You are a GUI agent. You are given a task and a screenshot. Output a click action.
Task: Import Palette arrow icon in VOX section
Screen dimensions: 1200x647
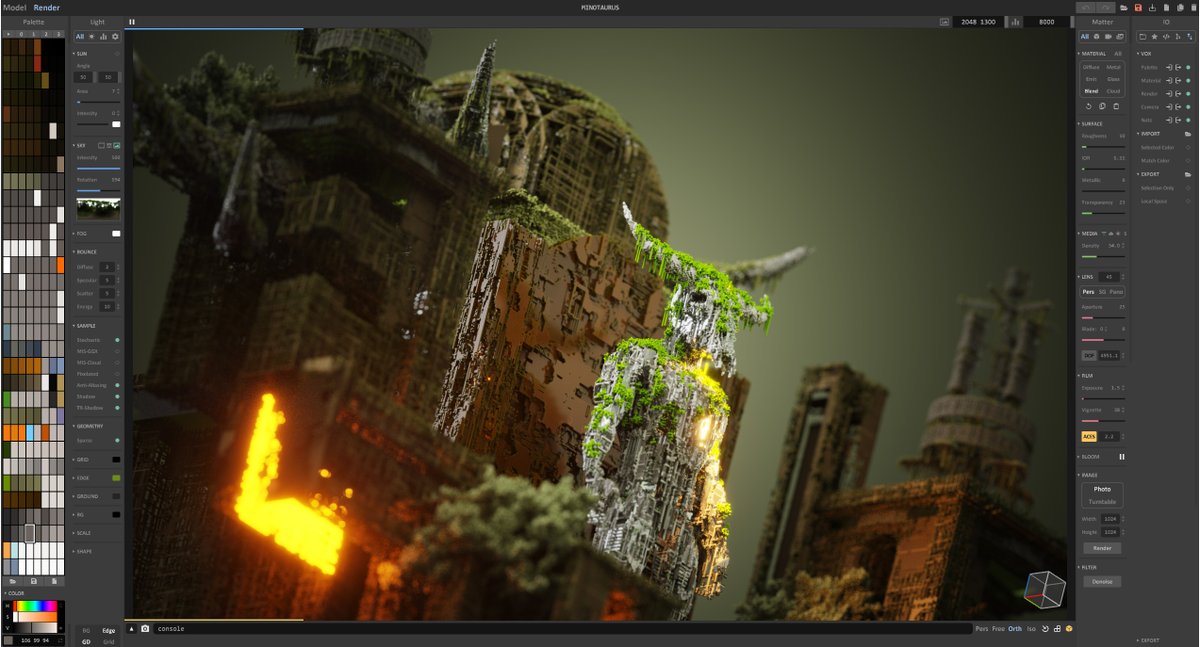click(1169, 67)
